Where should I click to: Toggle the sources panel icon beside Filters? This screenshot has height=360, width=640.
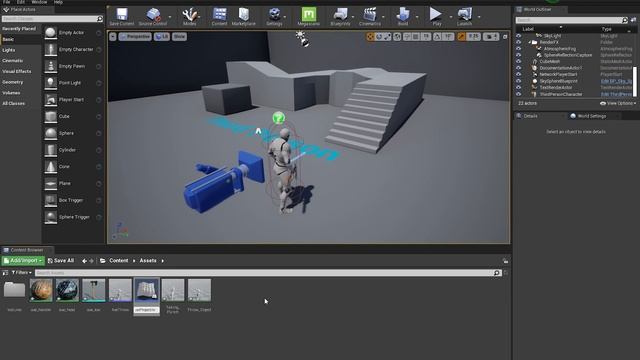pyautogui.click(x=5, y=272)
